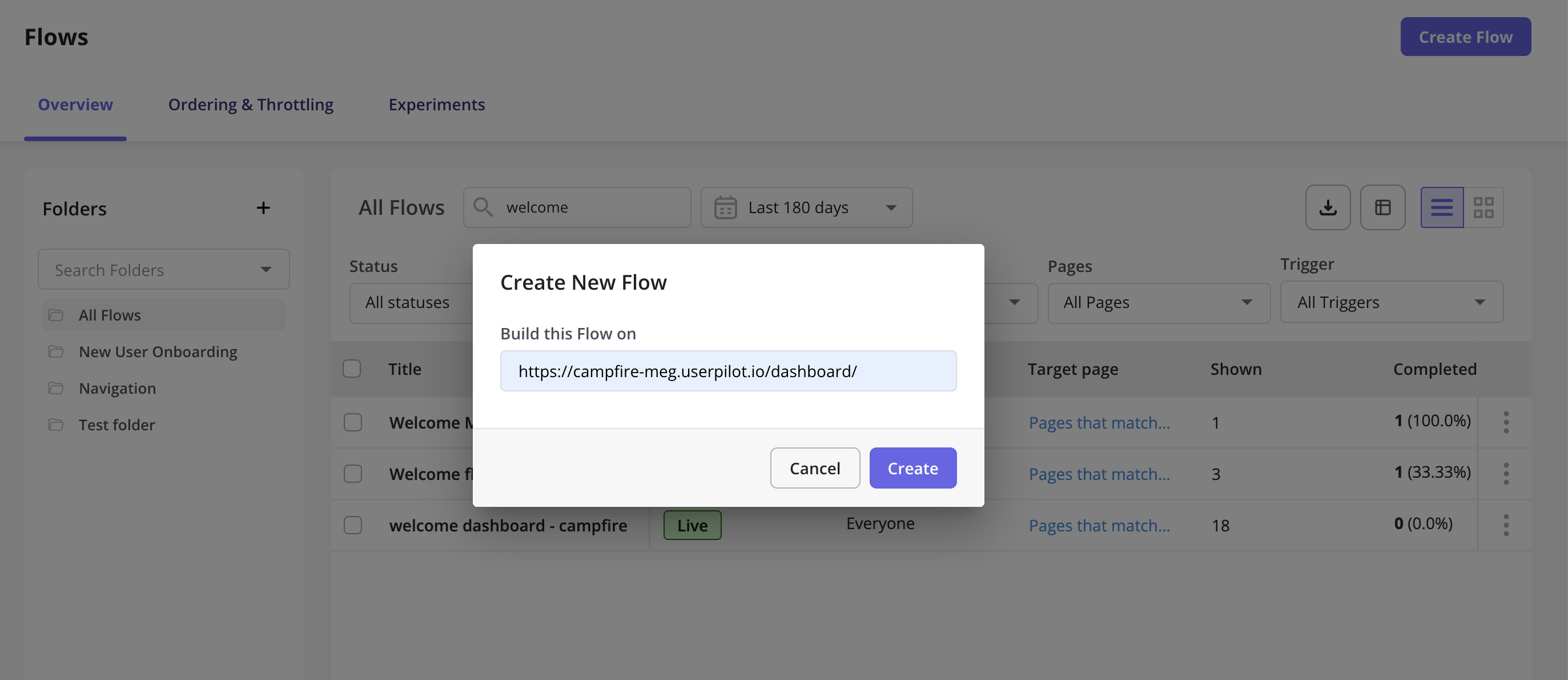This screenshot has width=1568, height=680.
Task: Open Pages that match link in second row
Action: point(1099,474)
